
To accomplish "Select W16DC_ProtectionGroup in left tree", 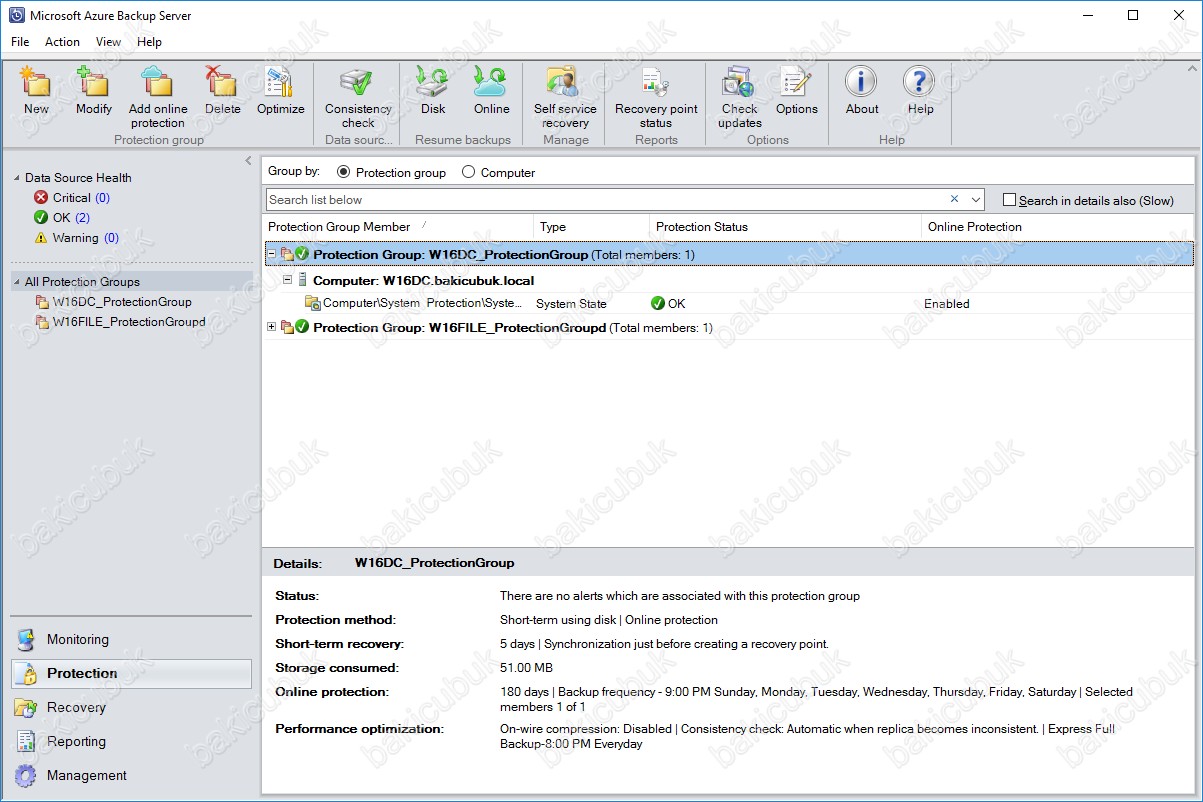I will [x=122, y=302].
